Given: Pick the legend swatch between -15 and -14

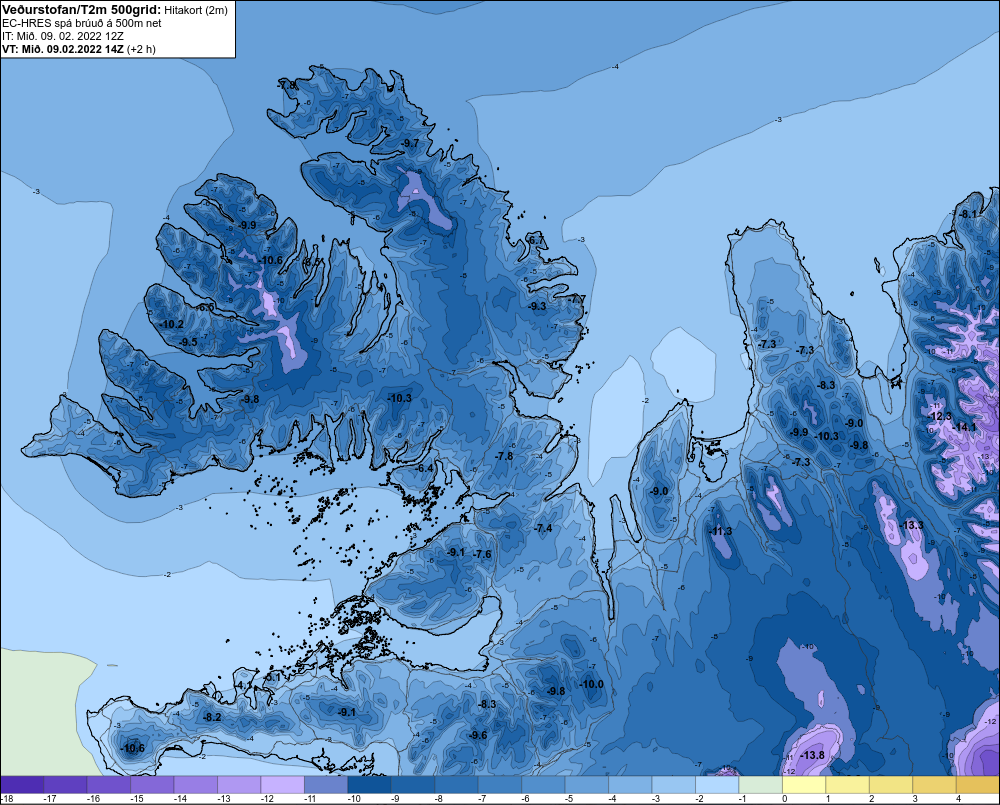Looking at the screenshot, I should [152, 785].
